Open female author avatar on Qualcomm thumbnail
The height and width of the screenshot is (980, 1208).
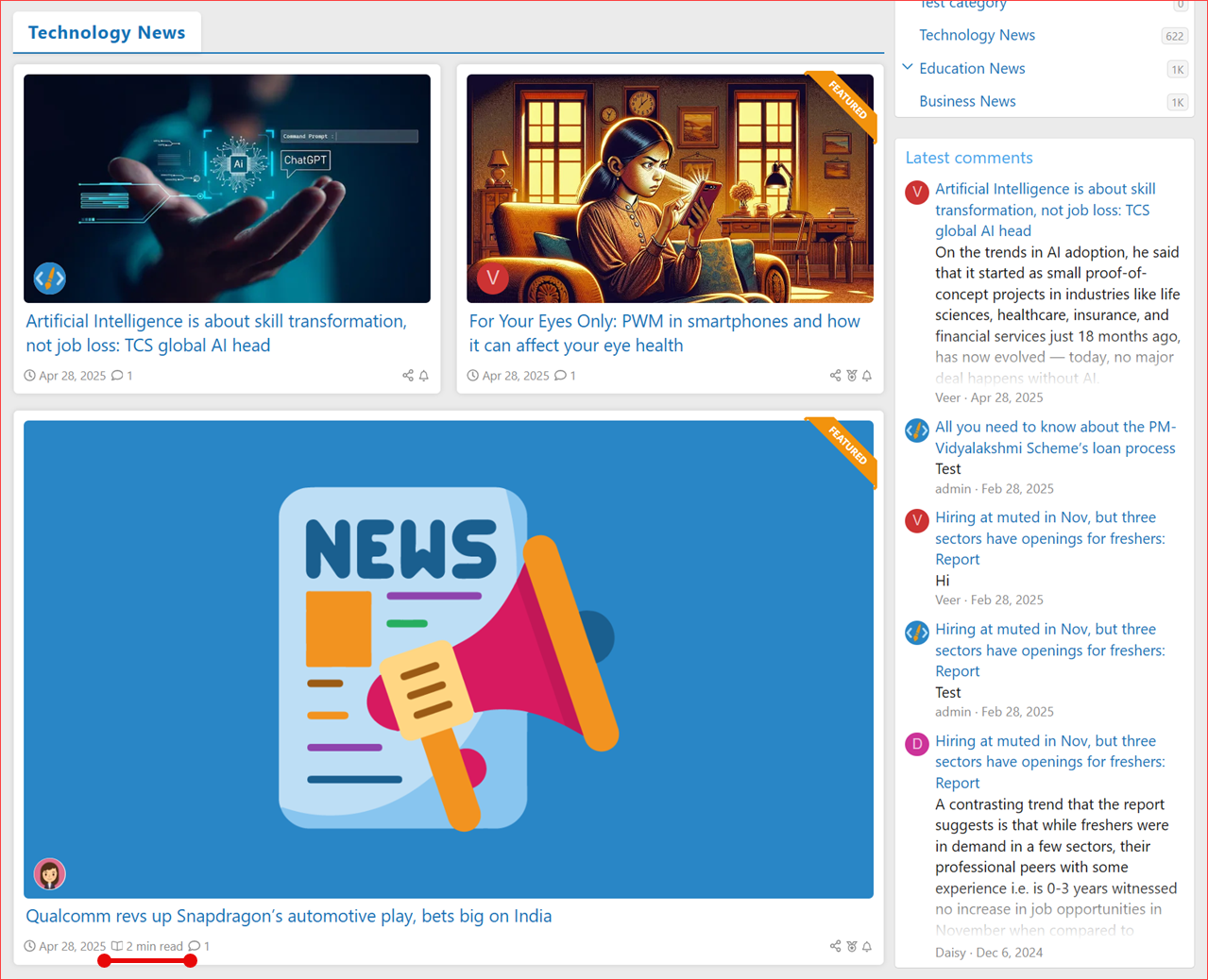click(x=50, y=873)
